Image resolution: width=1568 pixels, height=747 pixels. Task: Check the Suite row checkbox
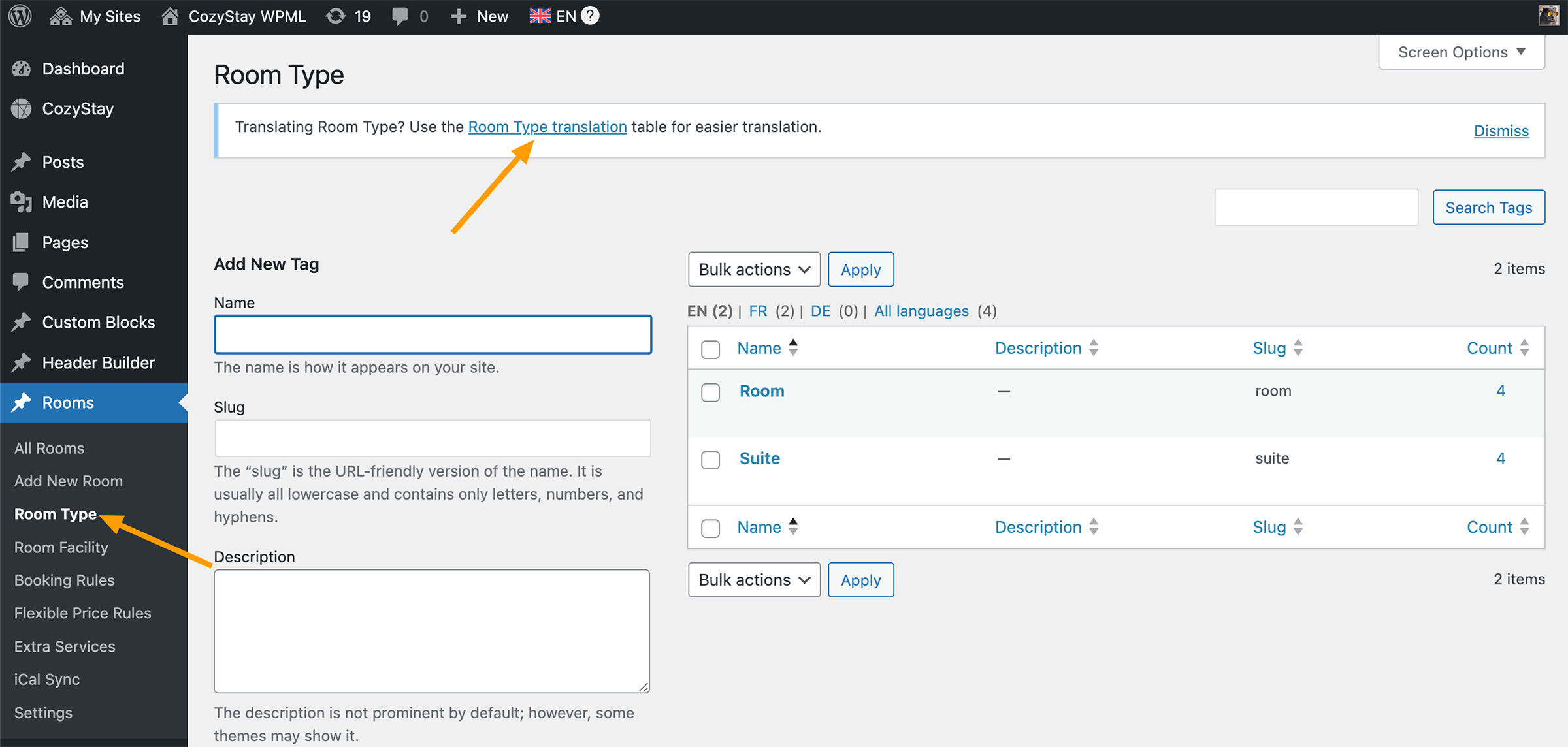710,459
